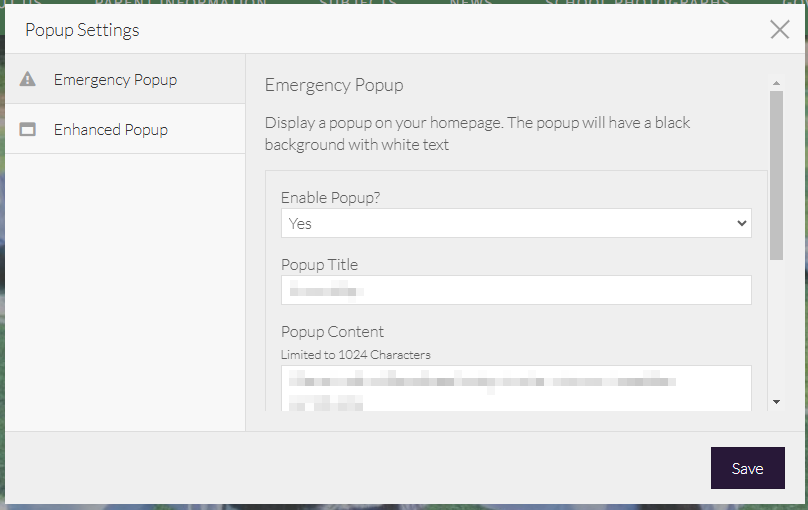Save the popup settings
Screen dimensions: 808x510
point(747,468)
